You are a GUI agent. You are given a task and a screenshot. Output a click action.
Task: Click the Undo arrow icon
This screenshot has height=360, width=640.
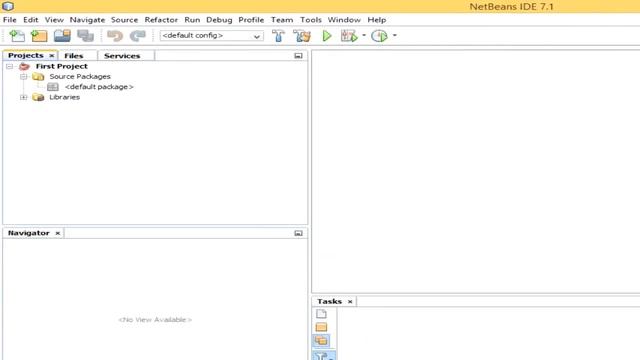115,36
